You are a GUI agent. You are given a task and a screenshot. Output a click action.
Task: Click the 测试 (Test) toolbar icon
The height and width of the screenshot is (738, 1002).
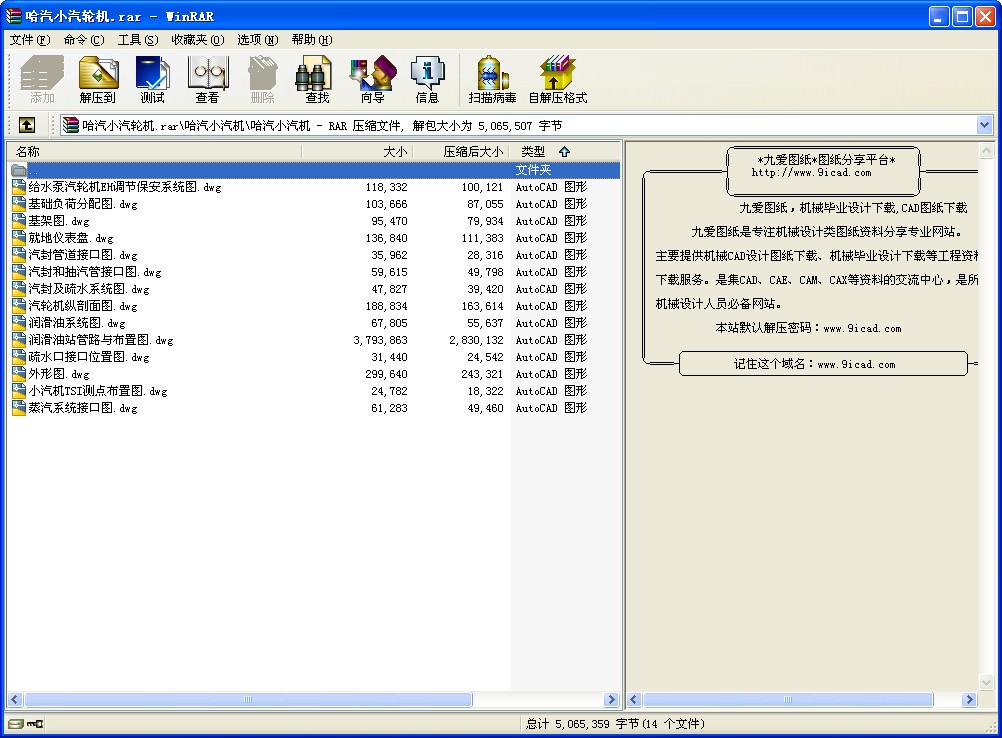153,79
